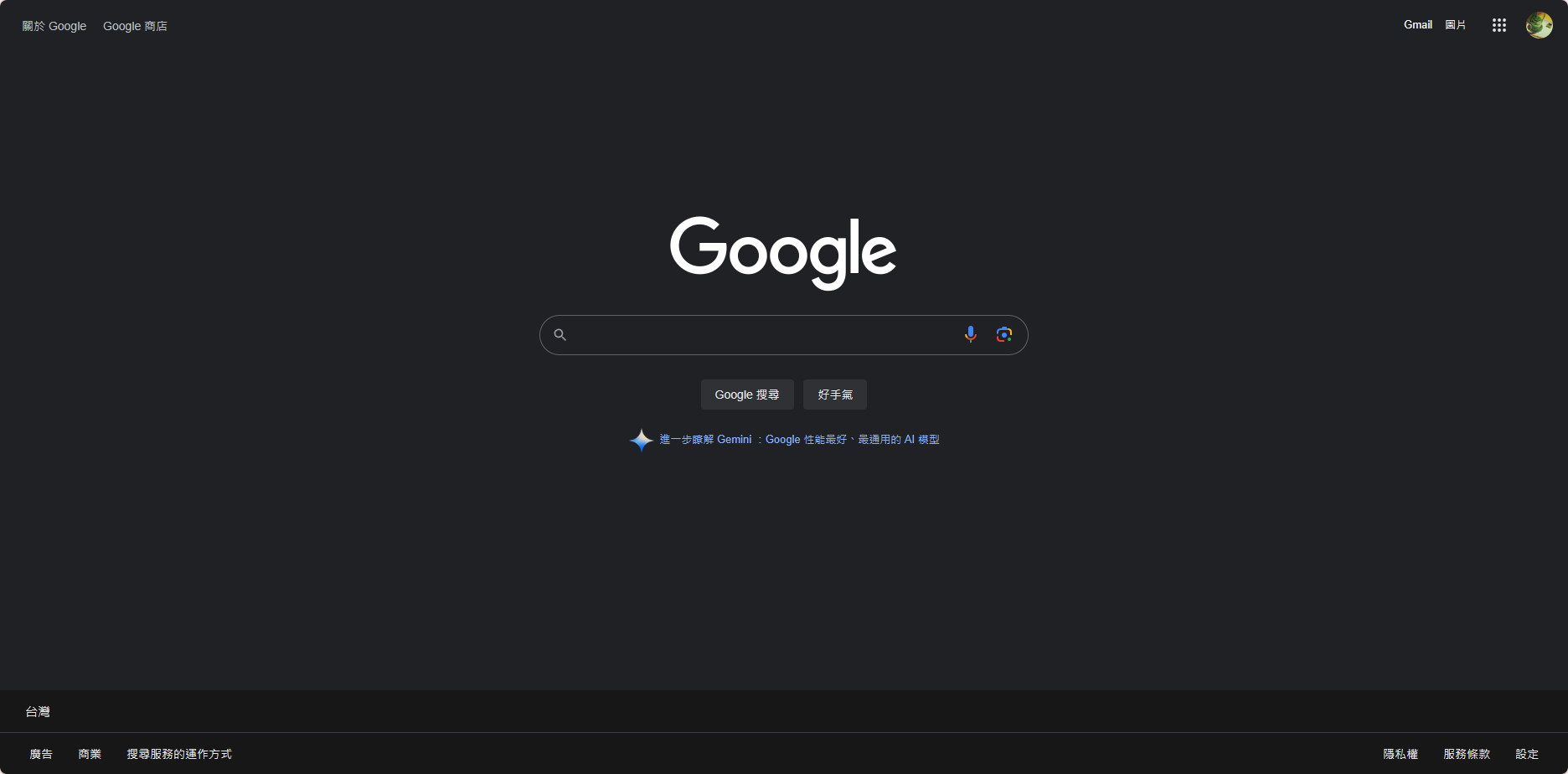The image size is (1568, 774).
Task: Open 搜尋服務的運作方式 footer link
Action: coord(179,754)
